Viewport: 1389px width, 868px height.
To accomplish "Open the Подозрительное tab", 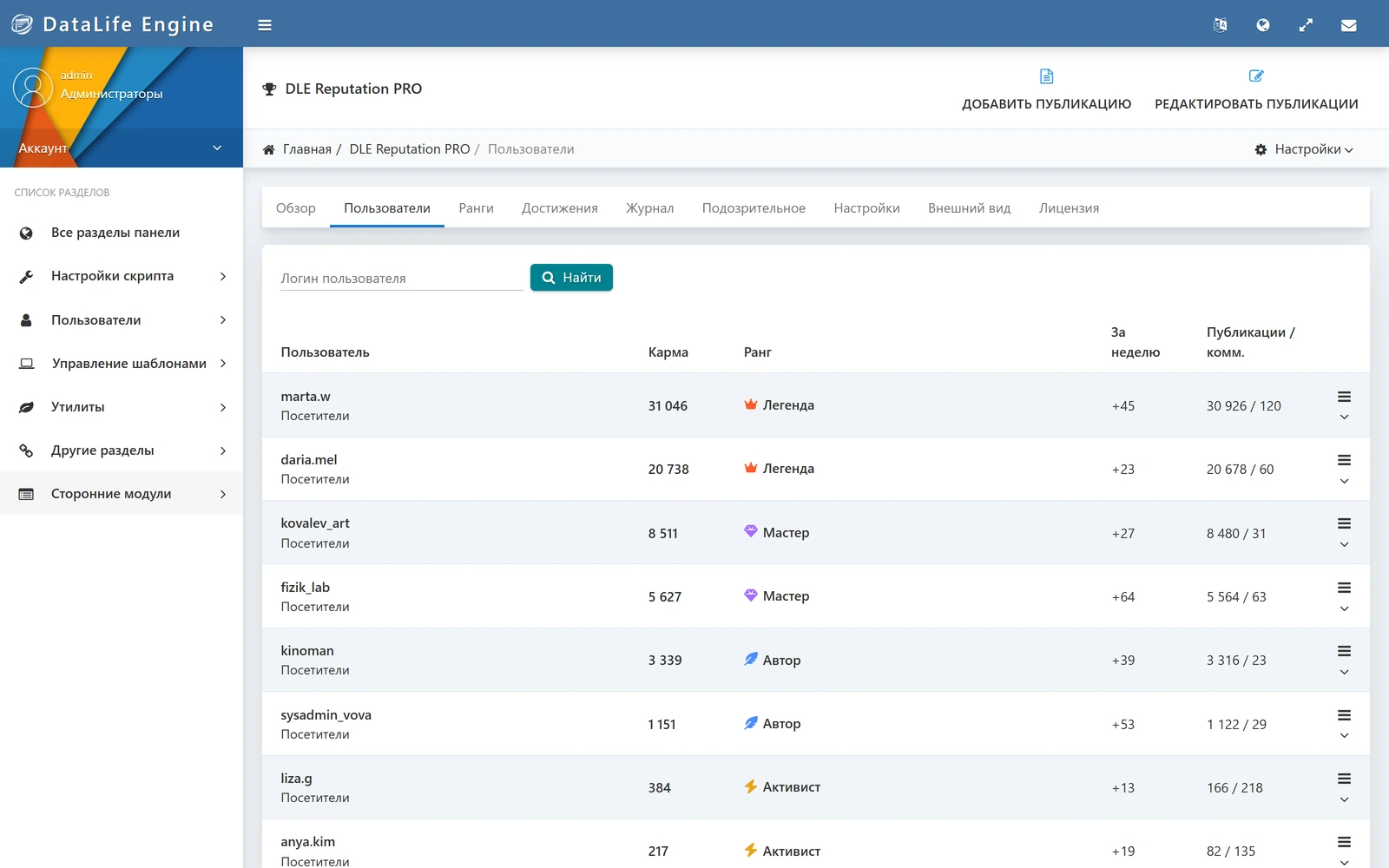I will point(754,208).
